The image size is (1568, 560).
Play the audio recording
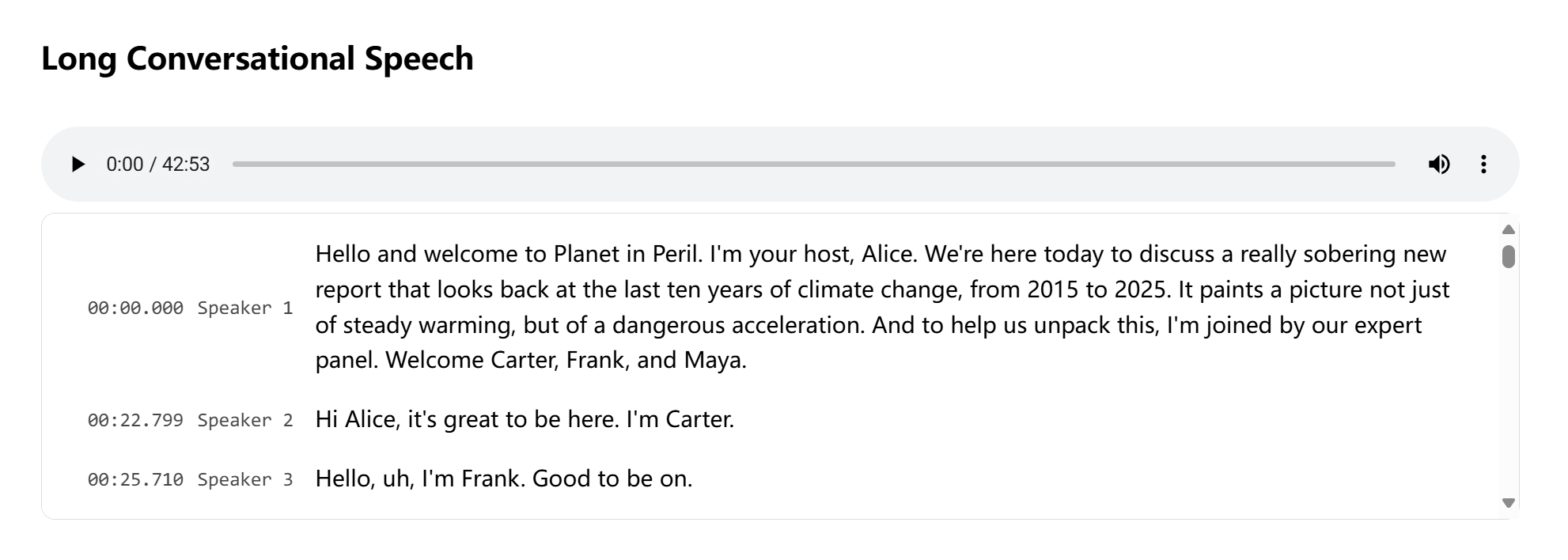pos(78,165)
